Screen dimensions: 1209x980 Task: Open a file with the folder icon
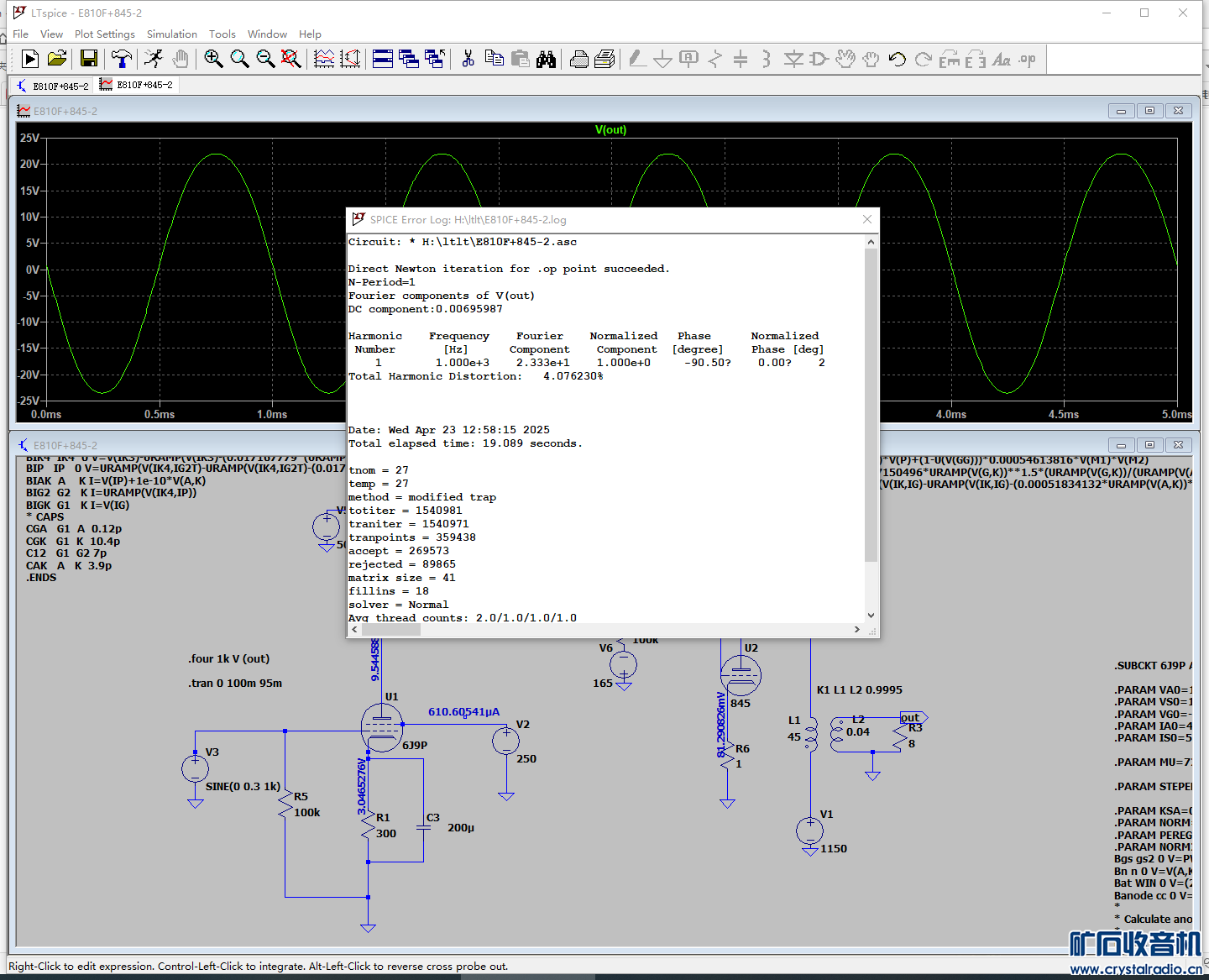pos(57,59)
